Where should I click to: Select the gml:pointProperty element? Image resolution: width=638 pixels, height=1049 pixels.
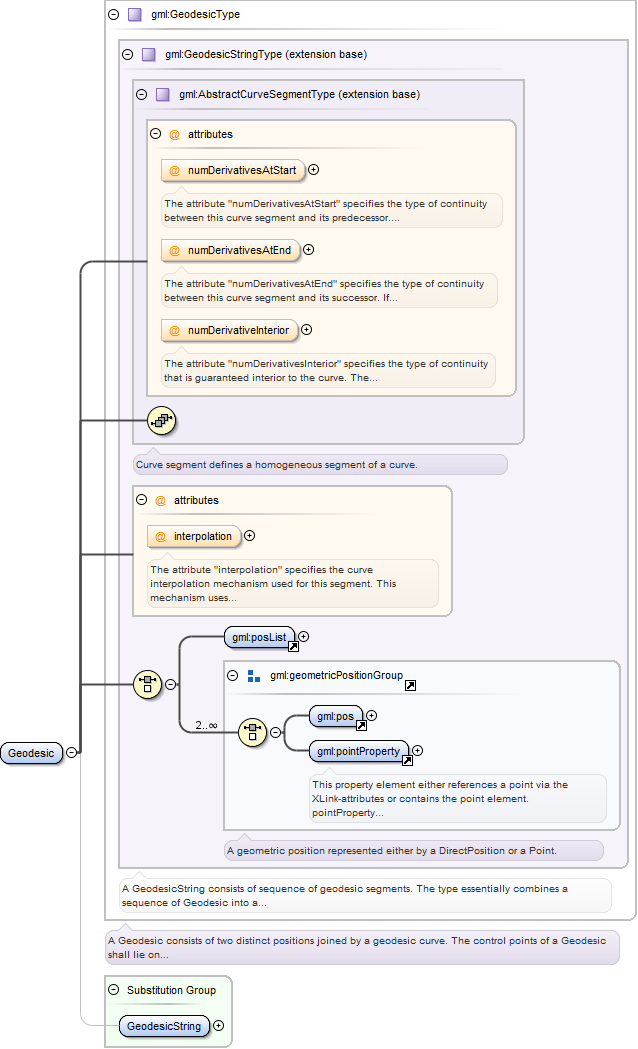[x=358, y=751]
